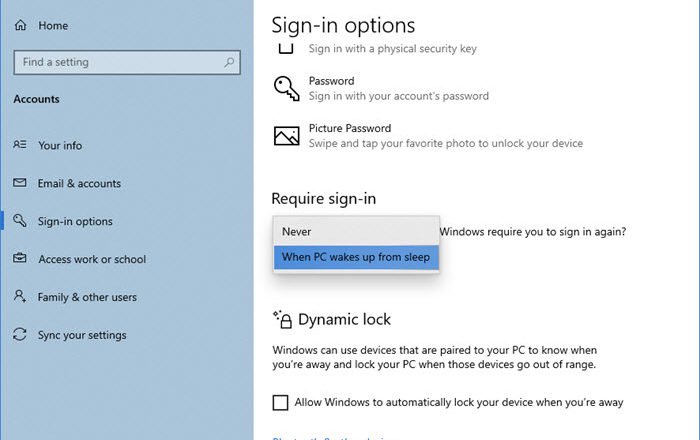
Task: Click the Family & other users icon
Action: click(x=20, y=297)
